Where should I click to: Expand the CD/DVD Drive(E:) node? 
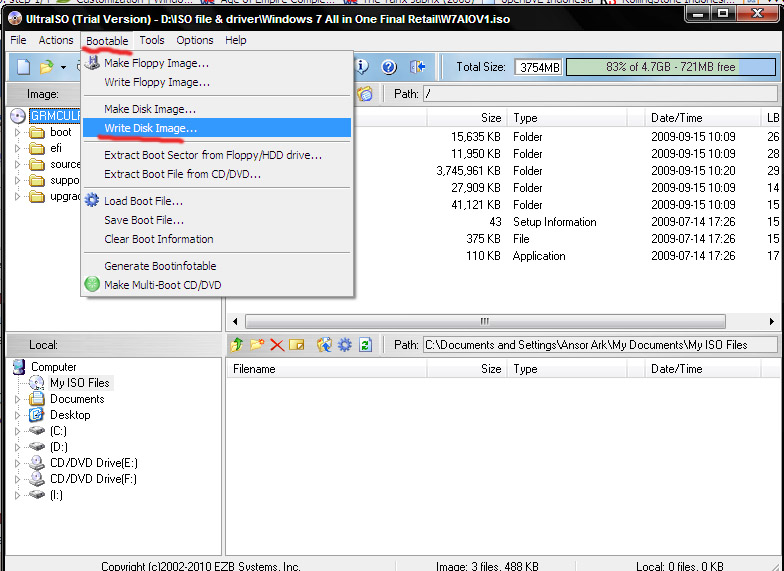point(18,463)
